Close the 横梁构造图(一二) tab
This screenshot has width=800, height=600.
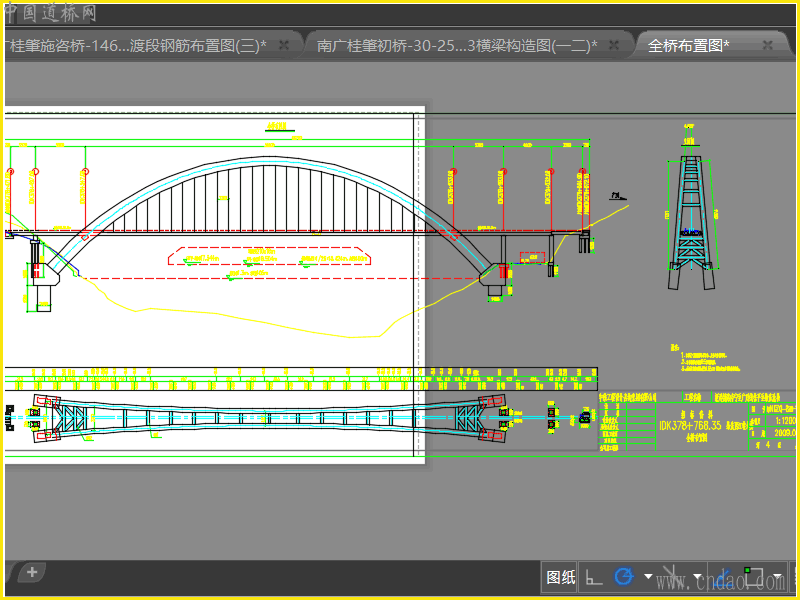(612, 45)
